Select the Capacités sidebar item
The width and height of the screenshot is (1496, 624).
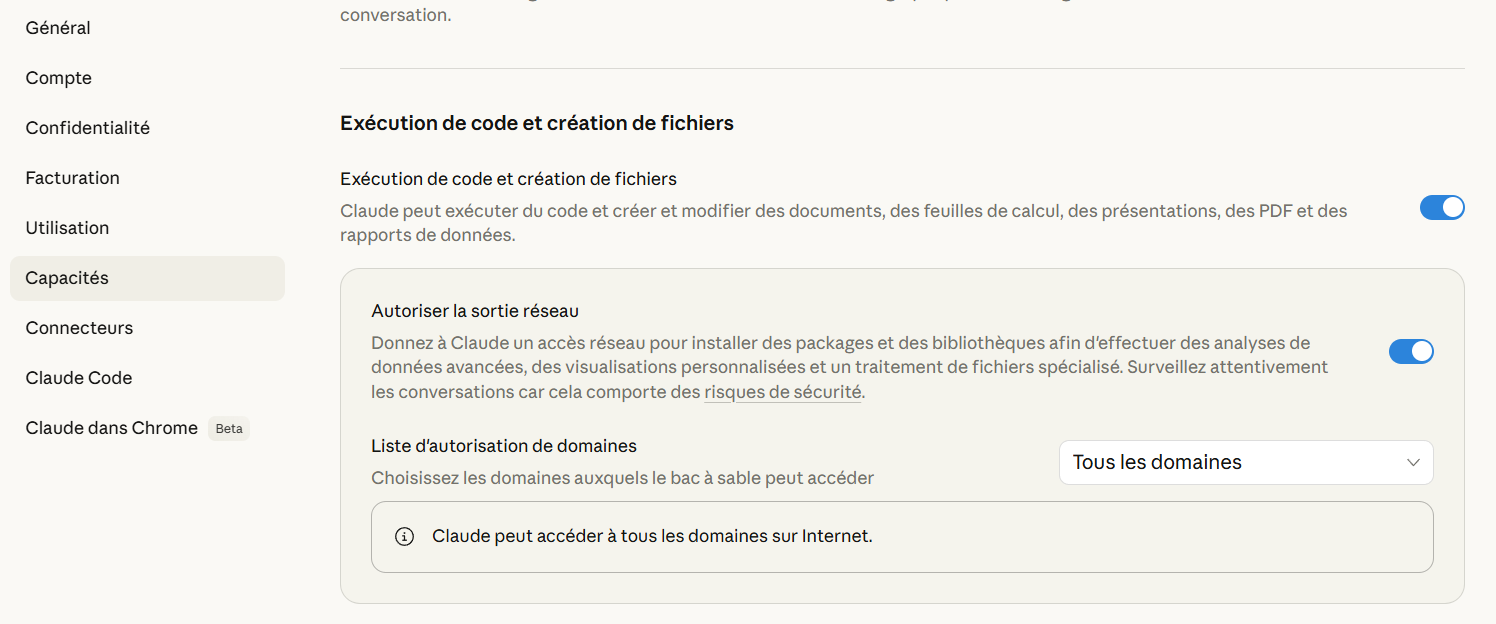(x=67, y=278)
